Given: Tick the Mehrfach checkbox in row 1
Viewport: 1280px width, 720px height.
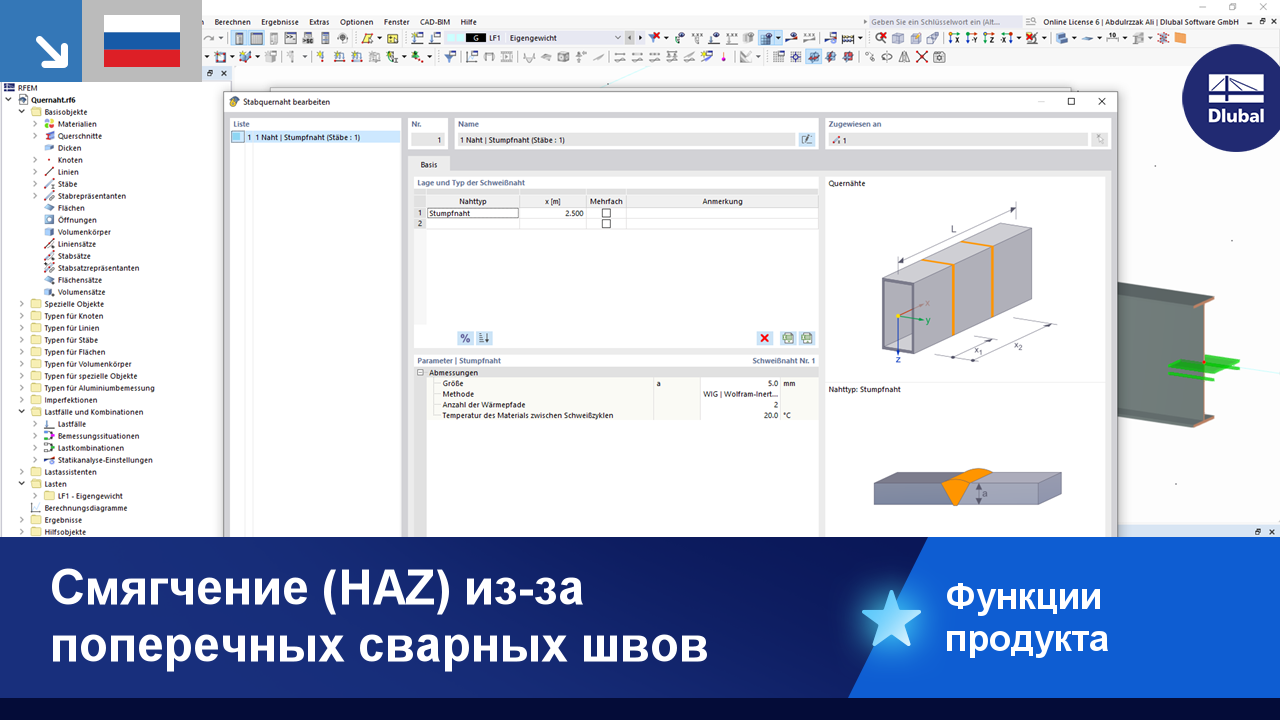Looking at the screenshot, I should 606,213.
